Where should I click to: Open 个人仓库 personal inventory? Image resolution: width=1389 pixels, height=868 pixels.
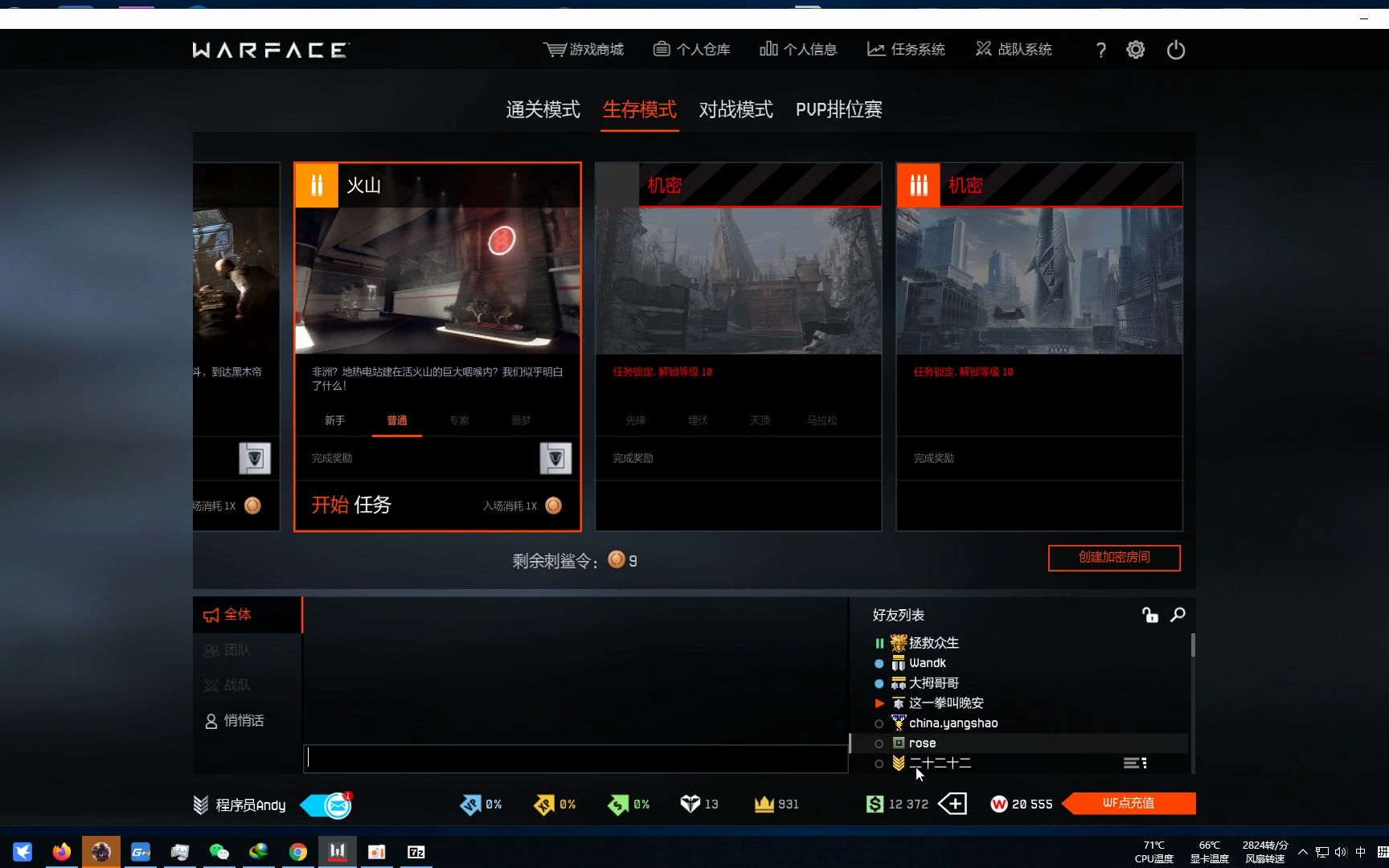pyautogui.click(x=691, y=50)
